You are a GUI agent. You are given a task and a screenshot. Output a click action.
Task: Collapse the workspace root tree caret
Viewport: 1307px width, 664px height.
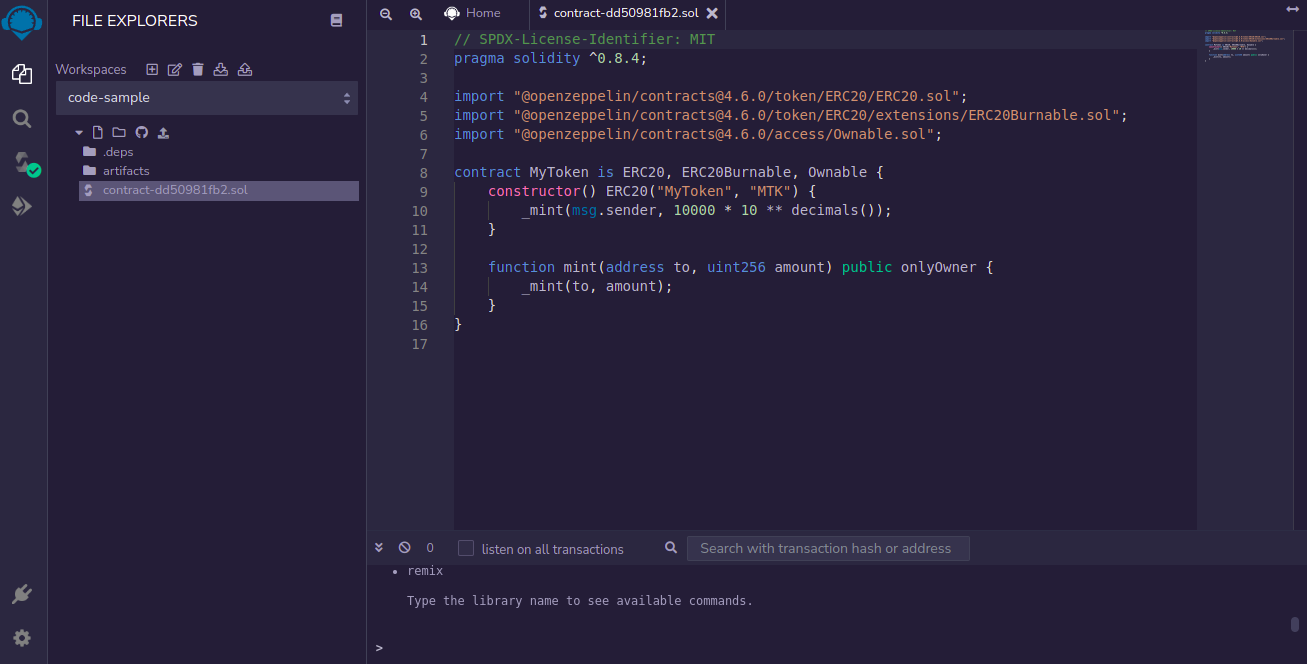(x=79, y=132)
